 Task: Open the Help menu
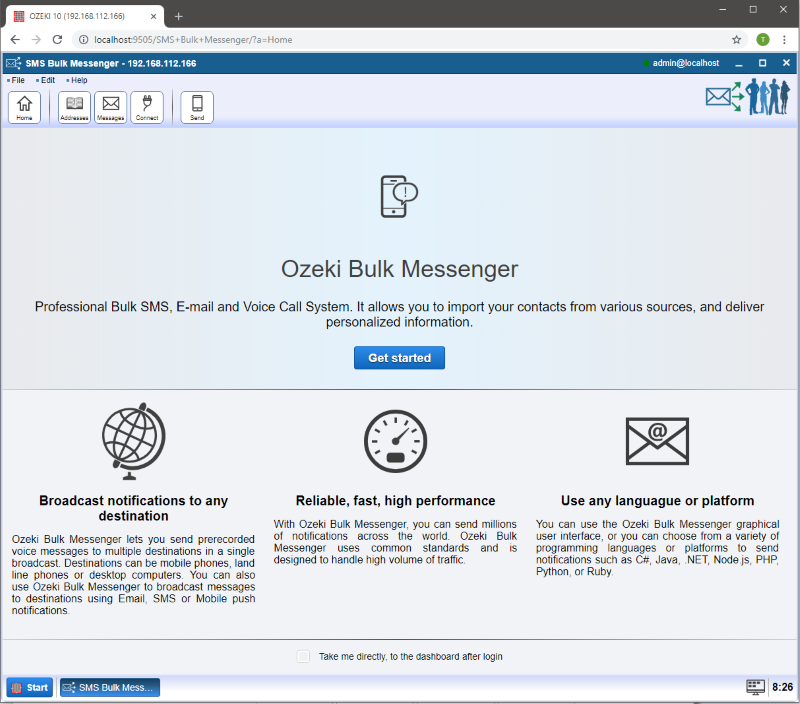click(x=78, y=80)
